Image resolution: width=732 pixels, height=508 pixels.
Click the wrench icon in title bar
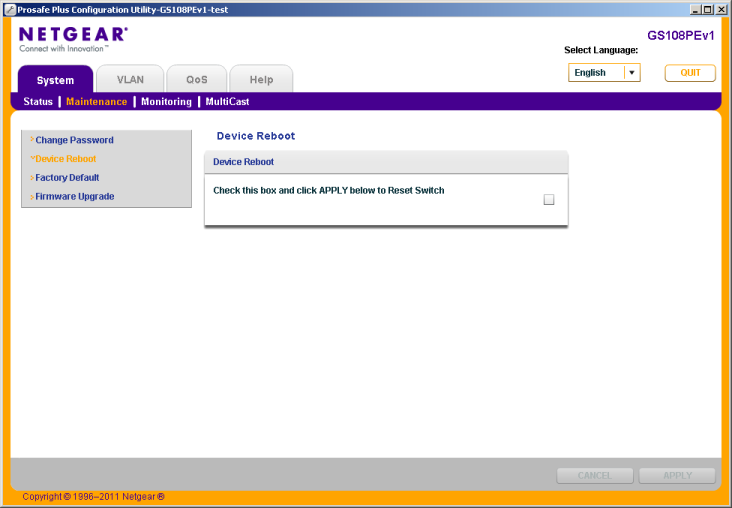[10, 9]
